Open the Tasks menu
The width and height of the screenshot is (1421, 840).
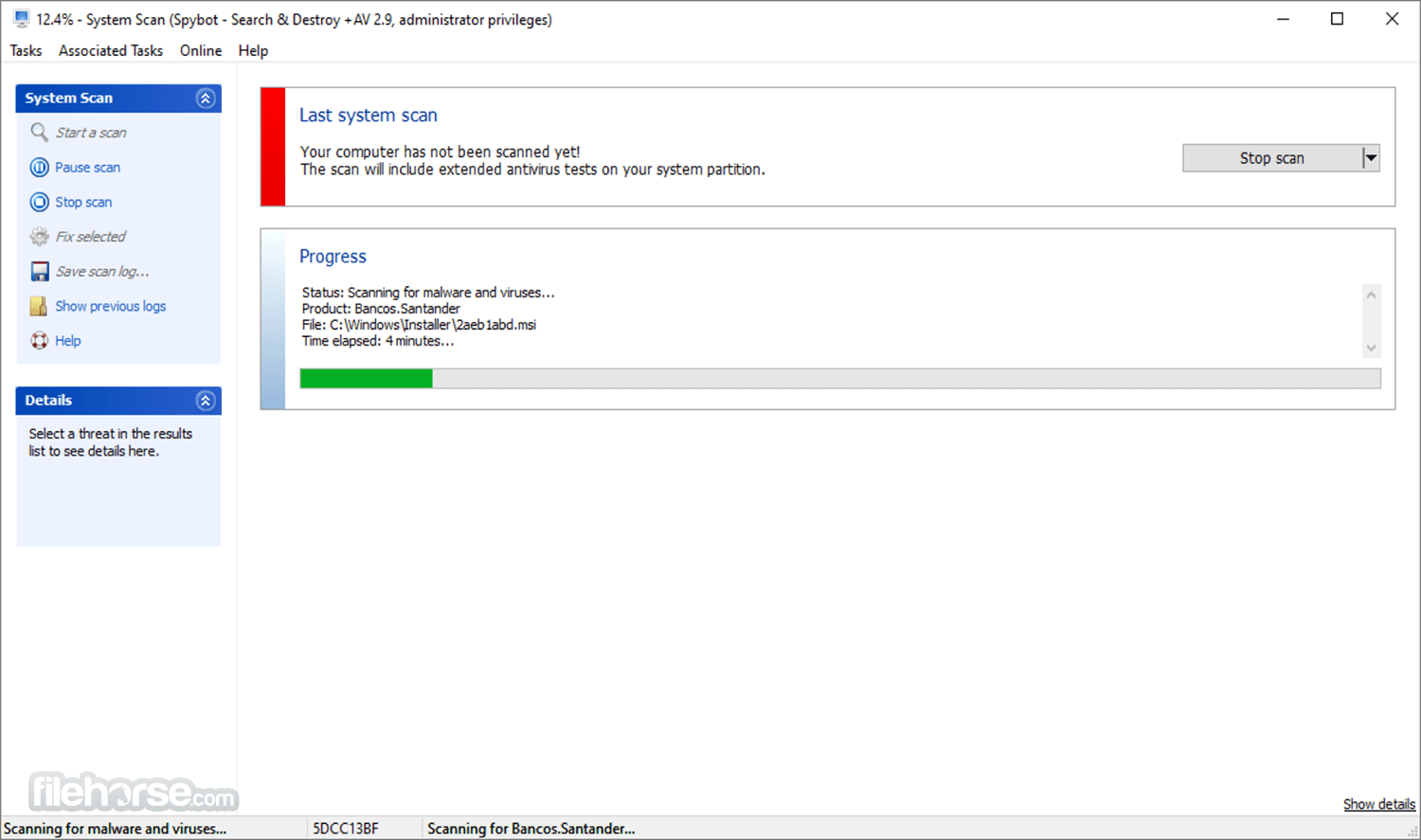(x=26, y=50)
